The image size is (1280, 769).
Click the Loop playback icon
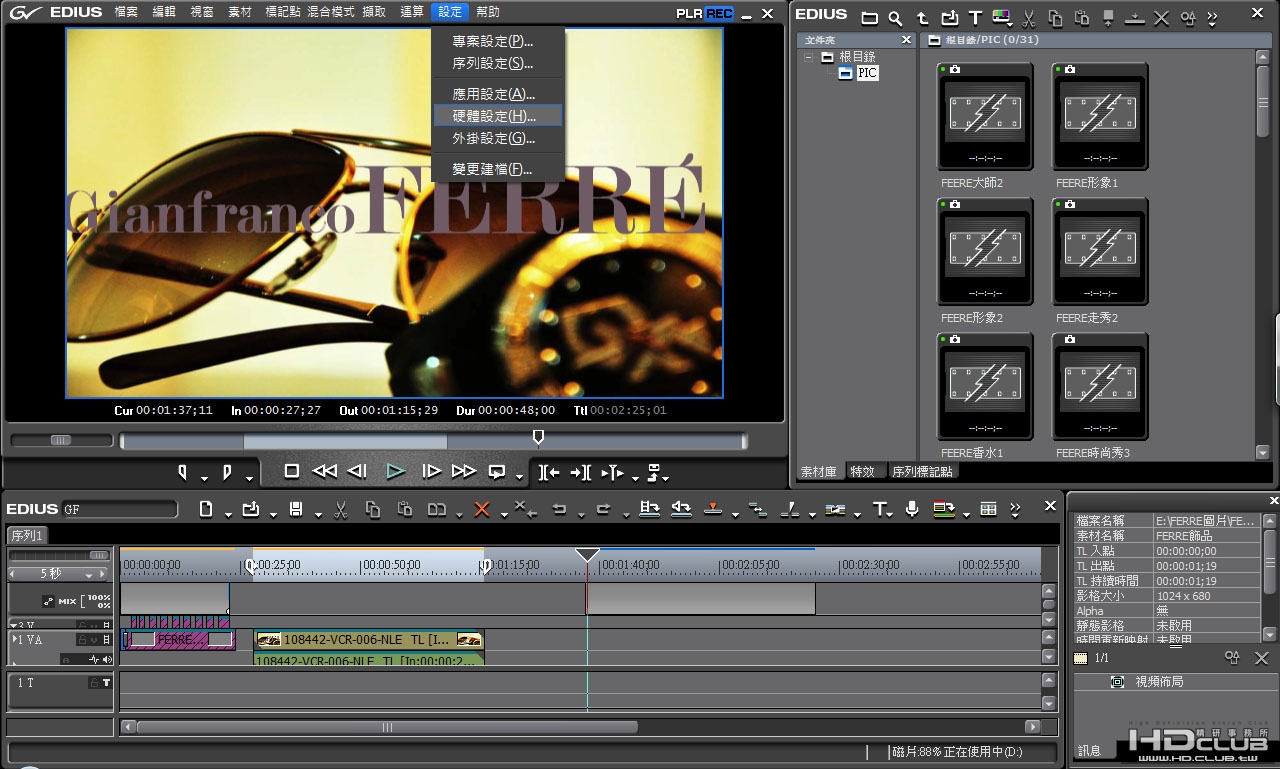[x=497, y=471]
